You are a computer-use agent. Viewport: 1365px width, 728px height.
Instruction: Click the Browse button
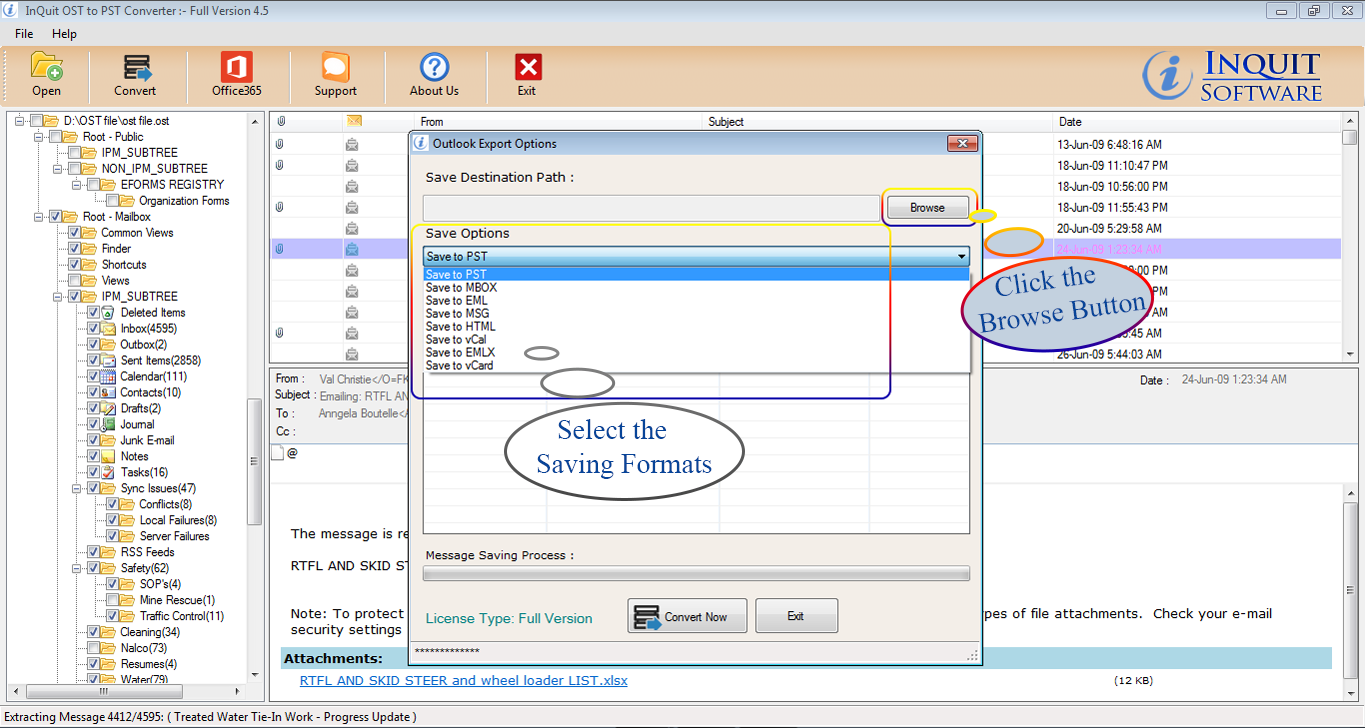(x=926, y=207)
